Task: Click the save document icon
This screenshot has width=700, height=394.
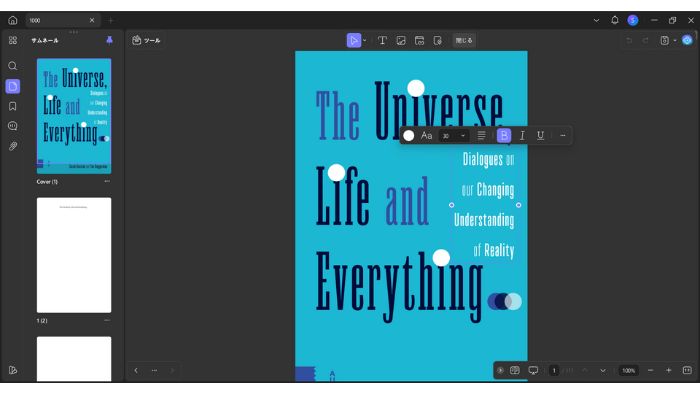Action: (665, 41)
